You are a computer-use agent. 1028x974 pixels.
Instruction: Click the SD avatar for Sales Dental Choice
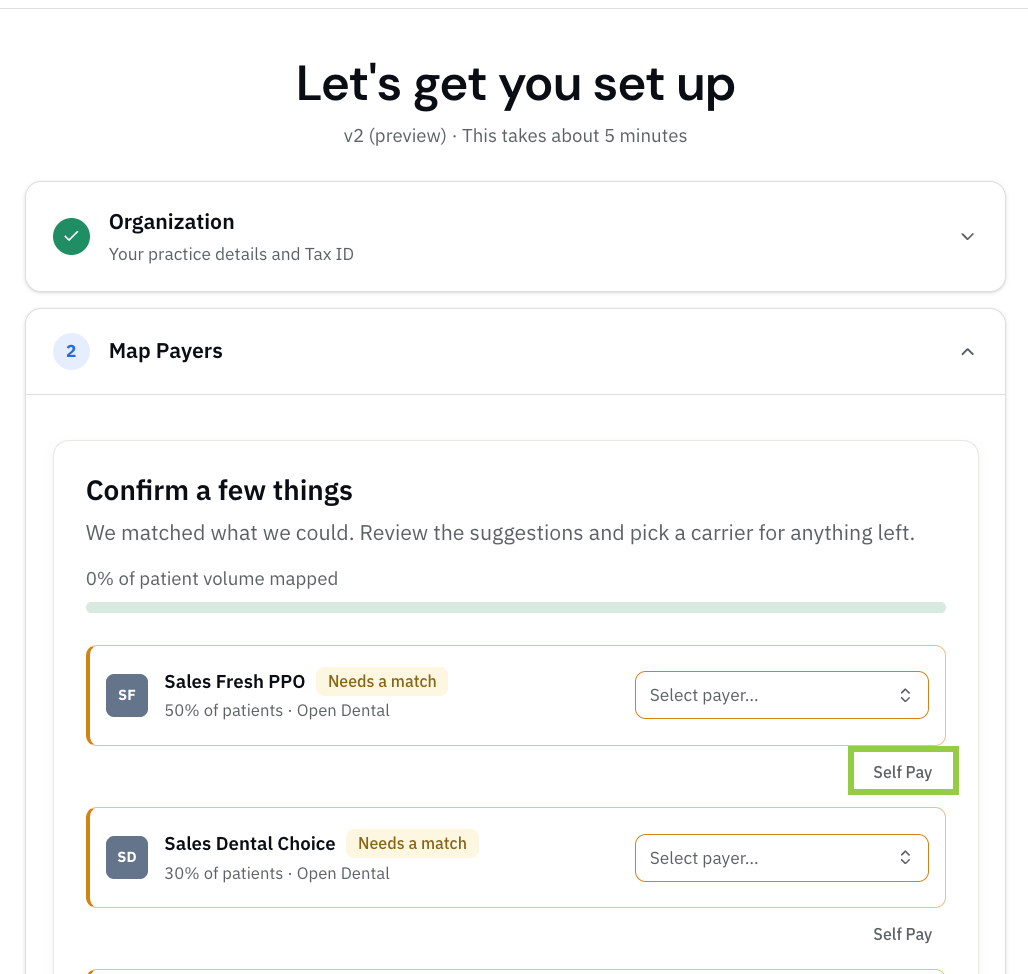click(x=127, y=857)
